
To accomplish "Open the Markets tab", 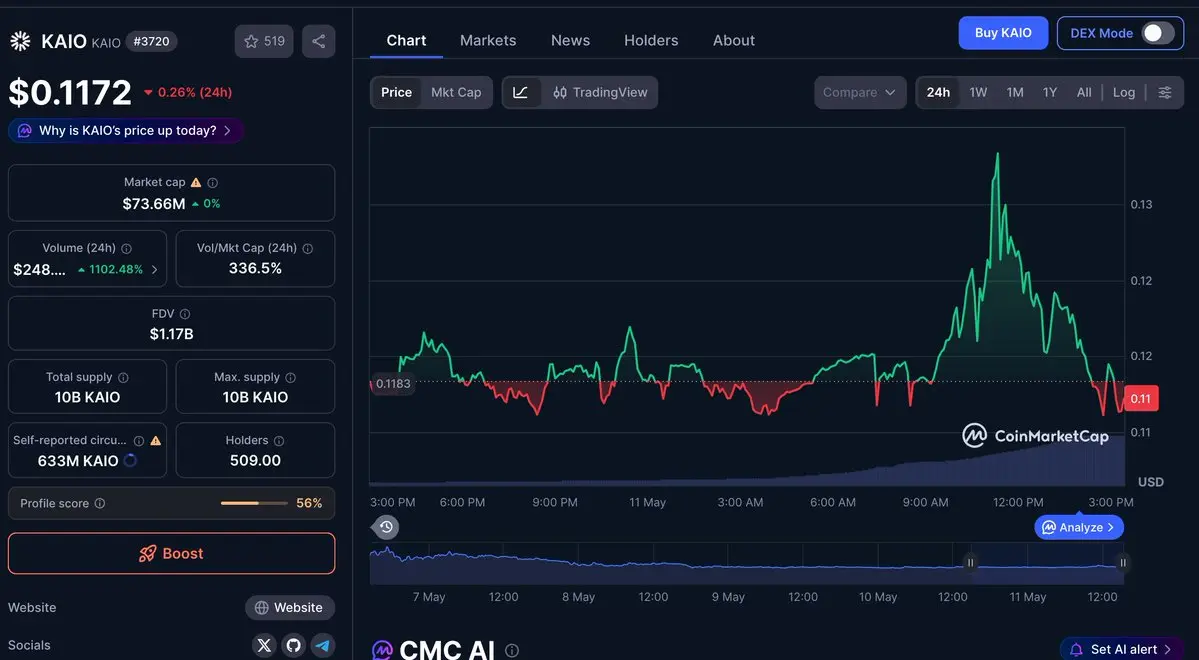I will pos(488,41).
